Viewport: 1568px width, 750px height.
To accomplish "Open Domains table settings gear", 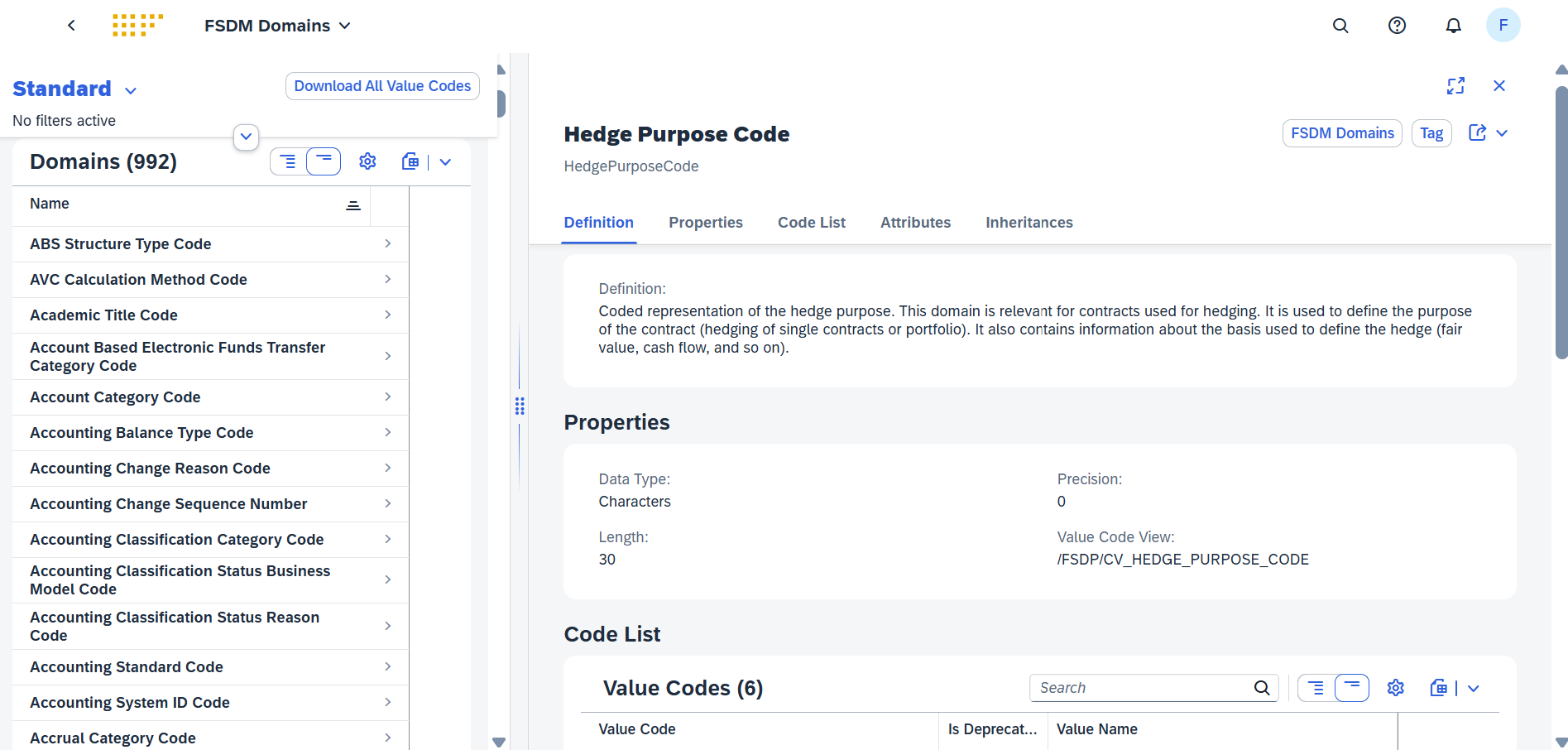I will tap(367, 161).
